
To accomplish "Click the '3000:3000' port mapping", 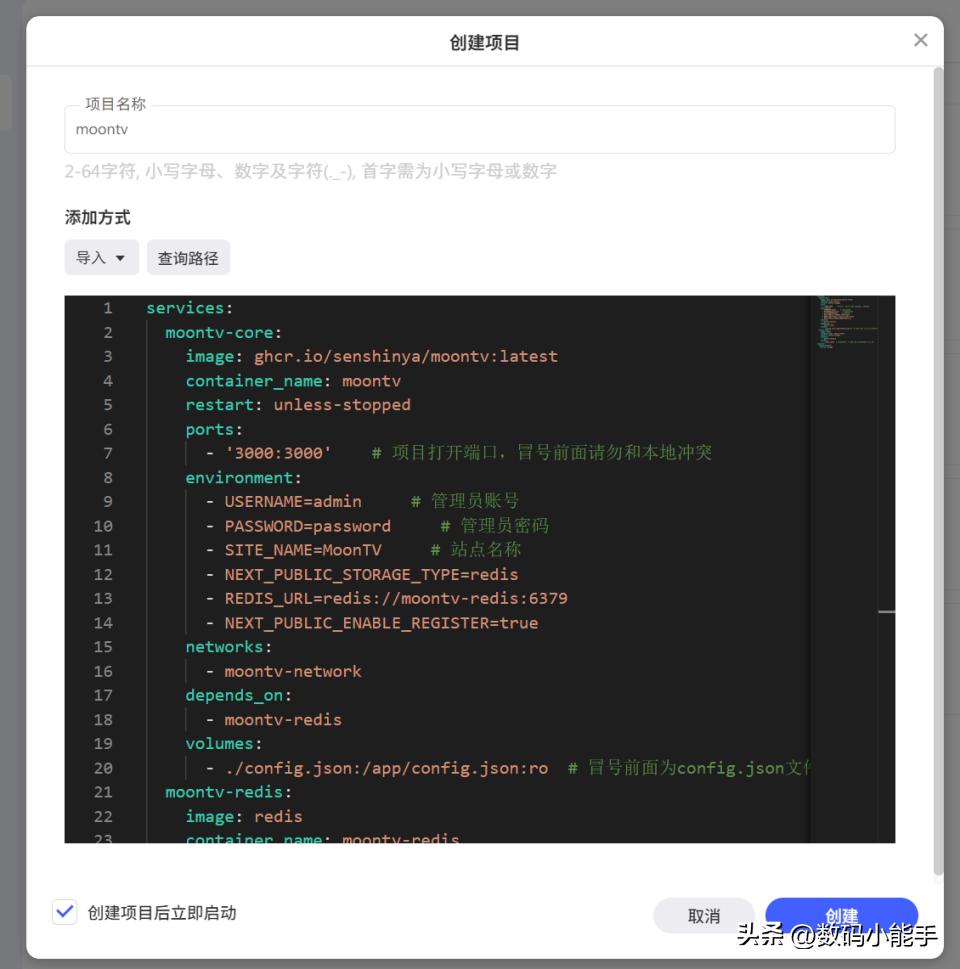I will (278, 453).
